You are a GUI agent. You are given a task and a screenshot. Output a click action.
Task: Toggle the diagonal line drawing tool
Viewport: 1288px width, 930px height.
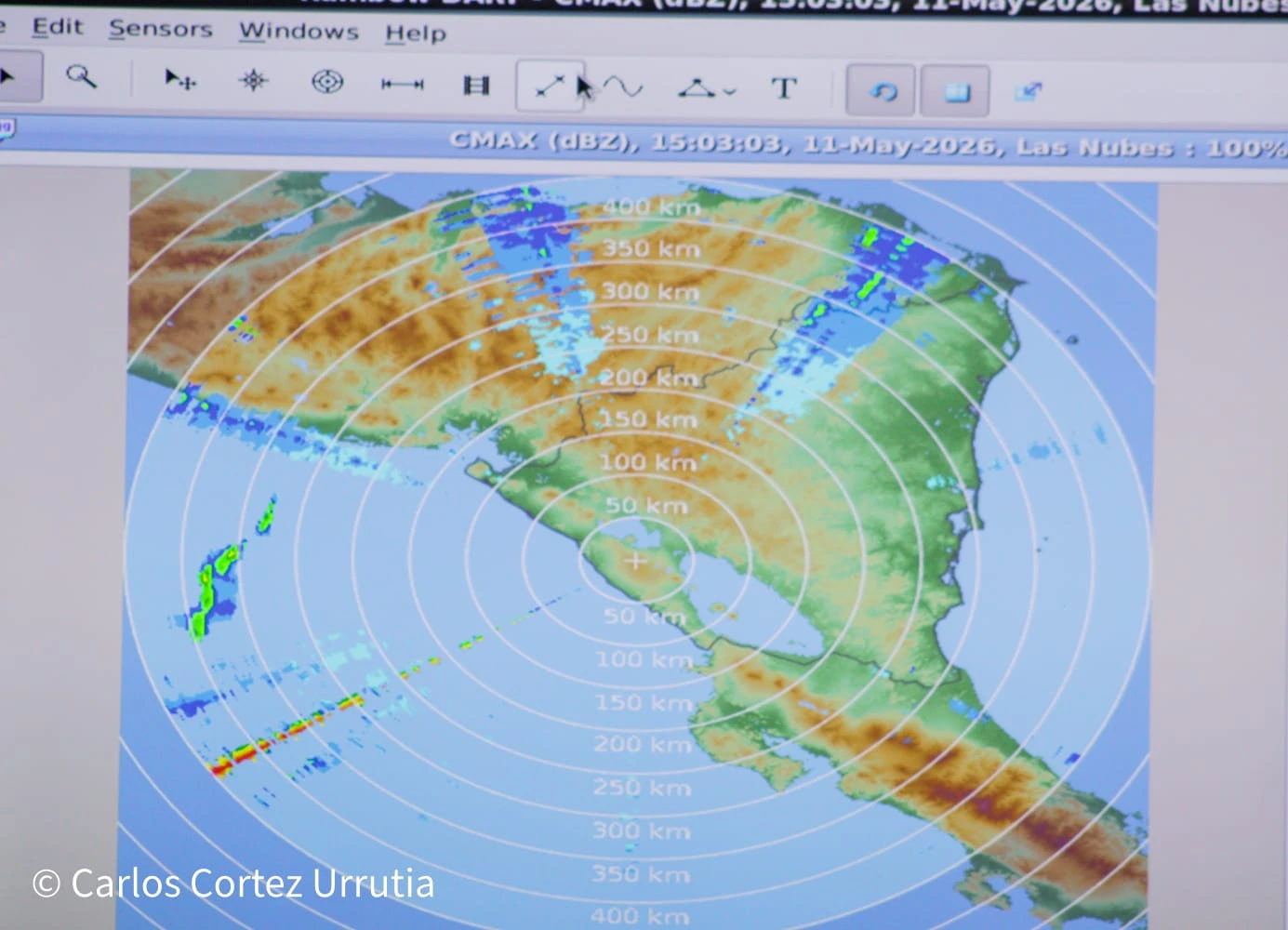(551, 86)
